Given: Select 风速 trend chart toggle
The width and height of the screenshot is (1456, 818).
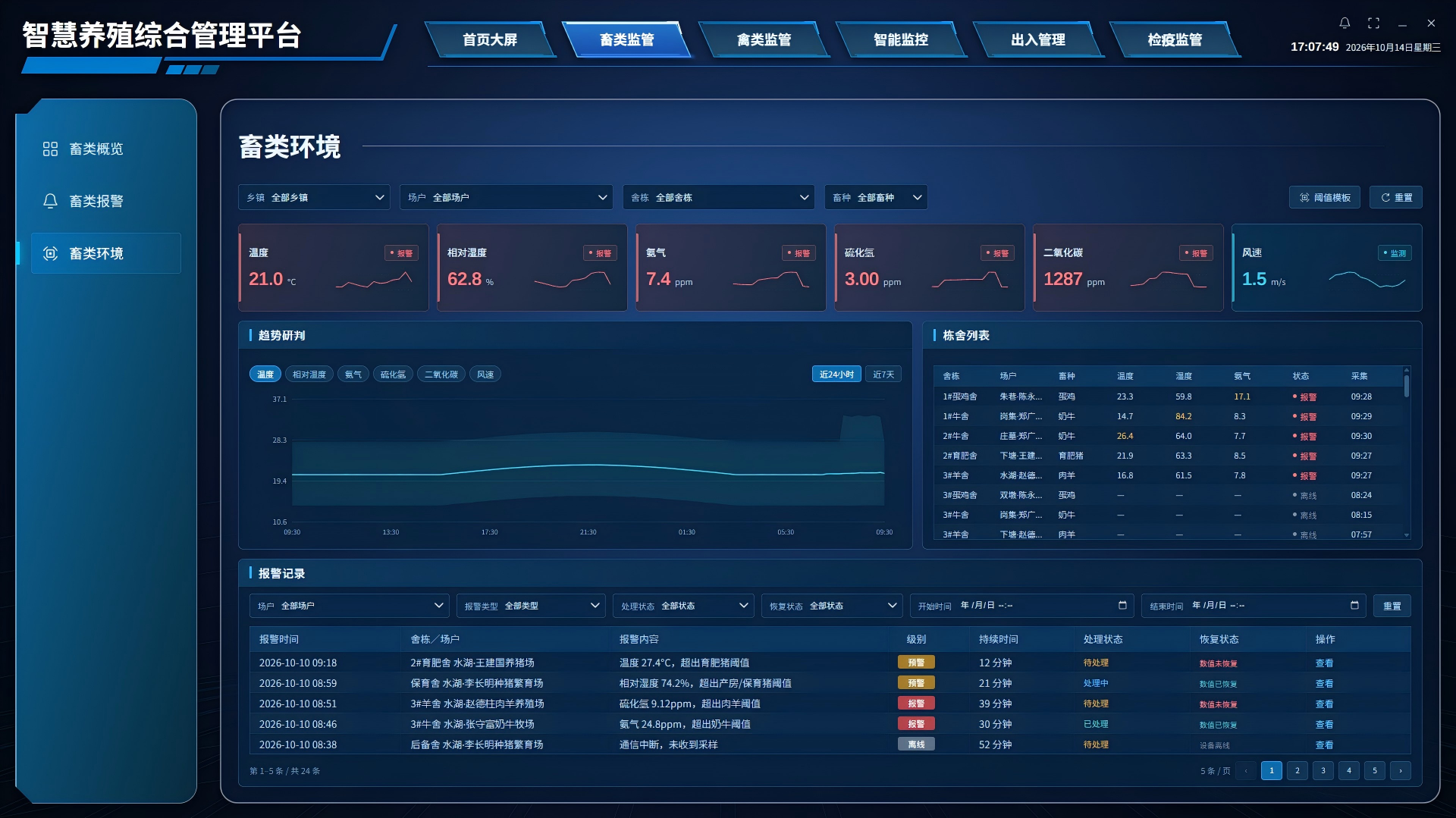Looking at the screenshot, I should click(485, 375).
